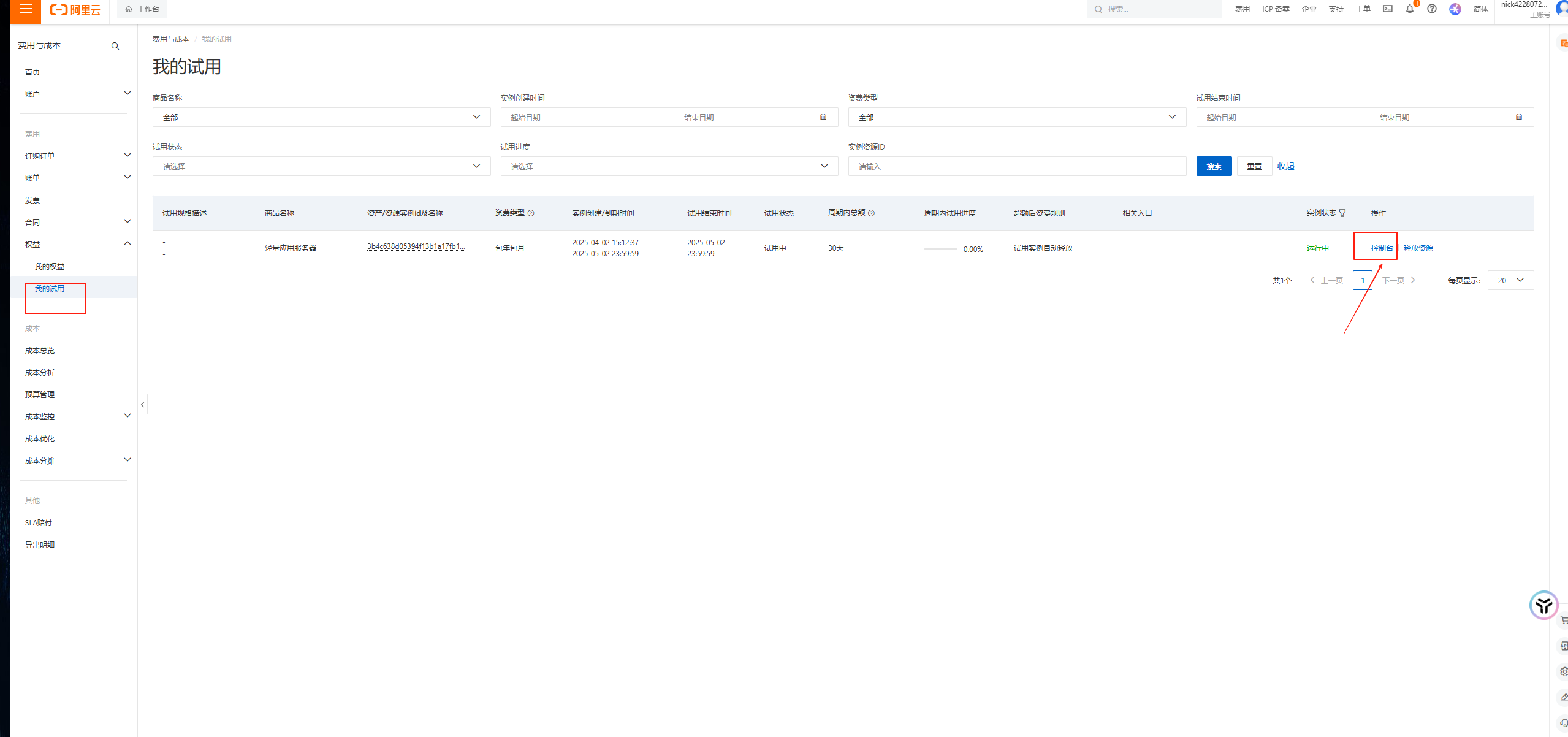Click the trial progress bar at 0.00%

click(x=940, y=249)
